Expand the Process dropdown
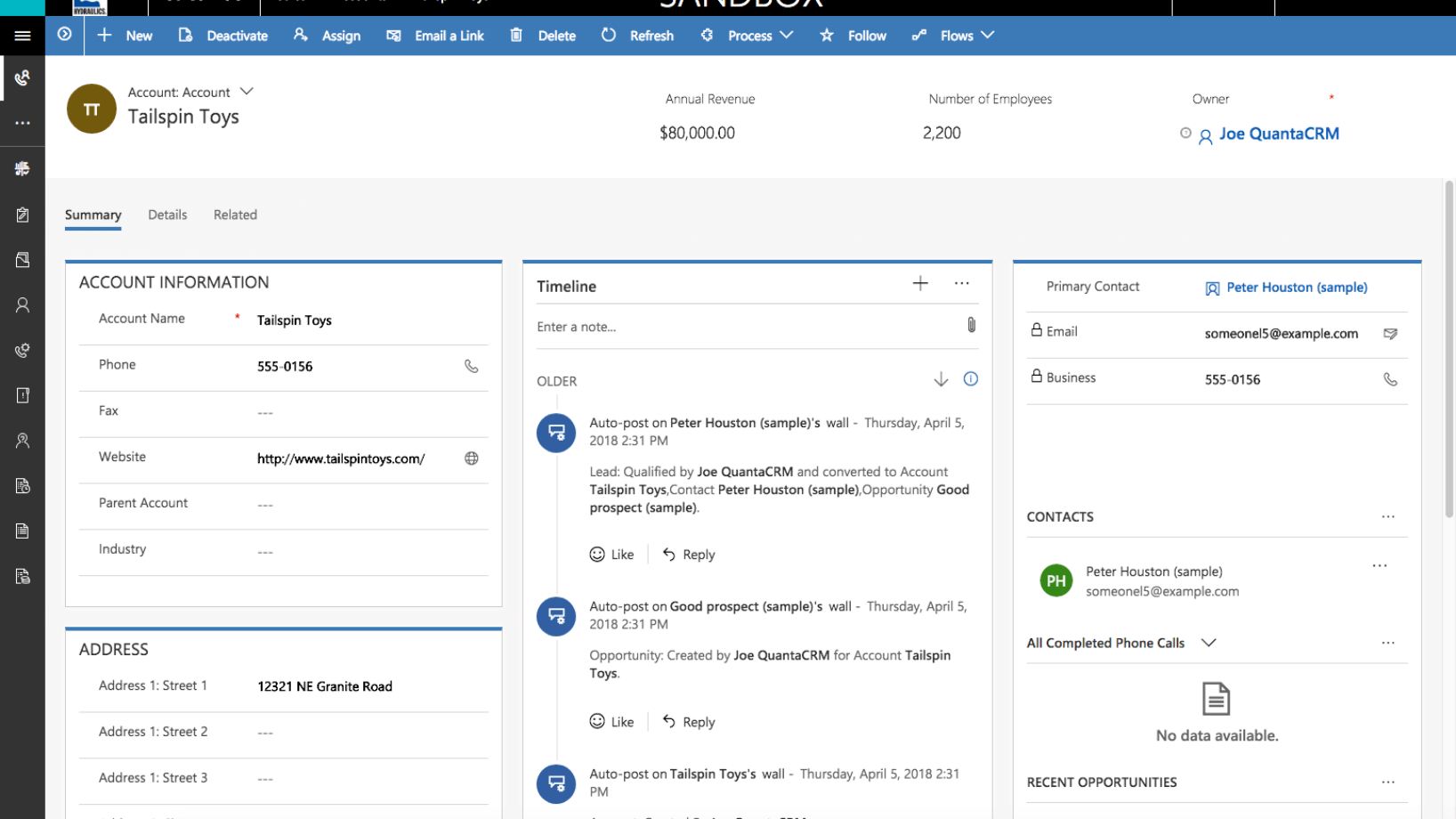The height and width of the screenshot is (819, 1456). pyautogui.click(x=747, y=36)
